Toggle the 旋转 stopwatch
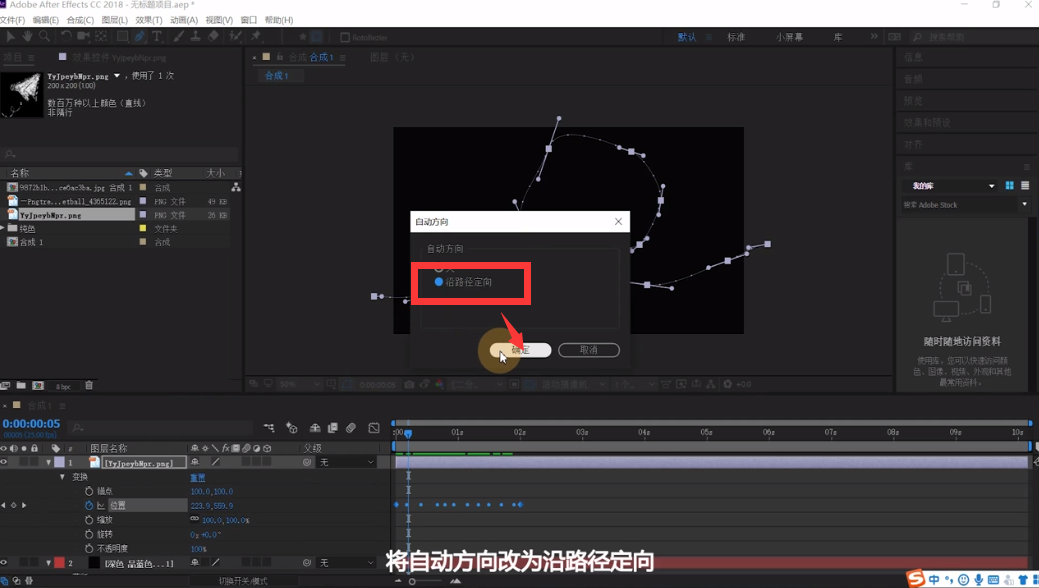 pos(89,534)
